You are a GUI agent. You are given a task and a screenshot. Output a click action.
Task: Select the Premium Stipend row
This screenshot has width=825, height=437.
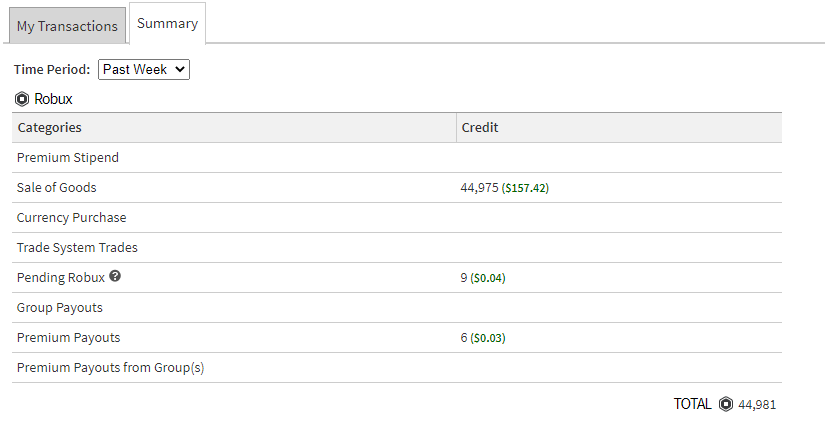coord(397,158)
